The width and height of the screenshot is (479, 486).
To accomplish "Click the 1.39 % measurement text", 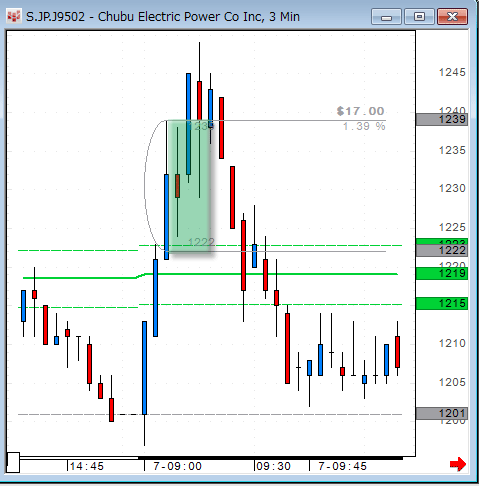I will 364,126.
